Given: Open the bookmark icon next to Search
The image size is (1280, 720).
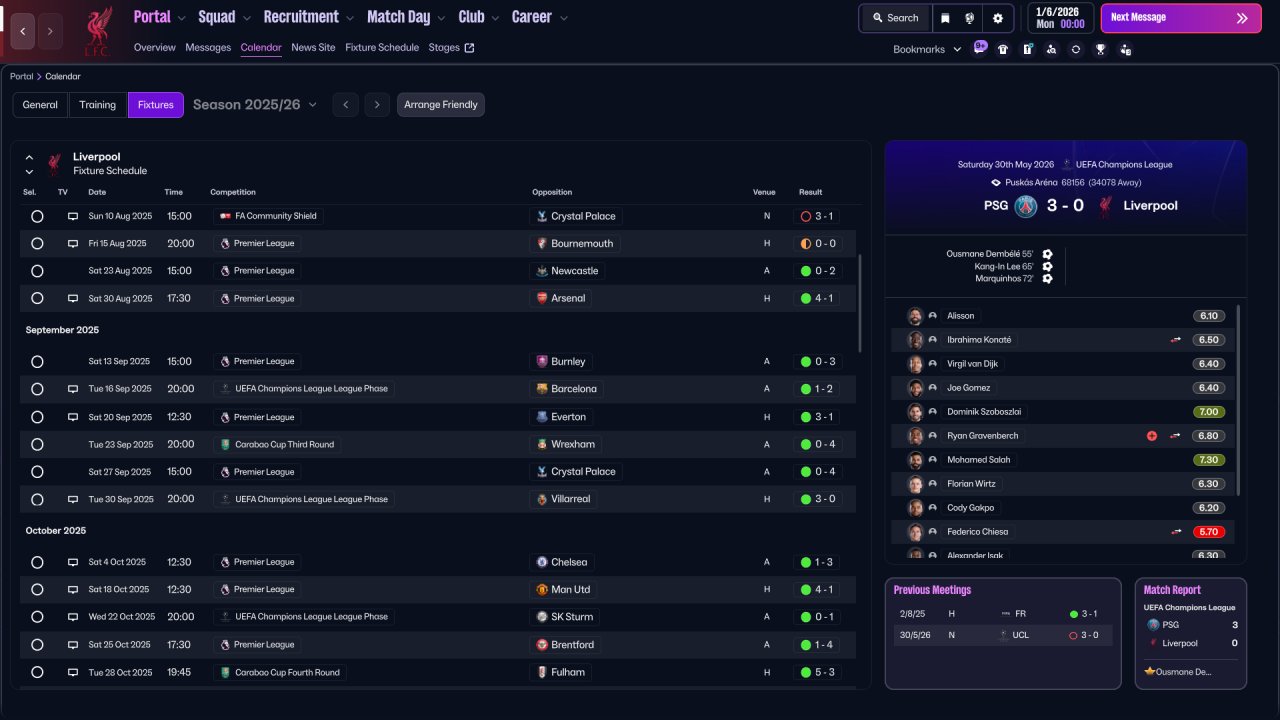Looking at the screenshot, I should pos(945,18).
